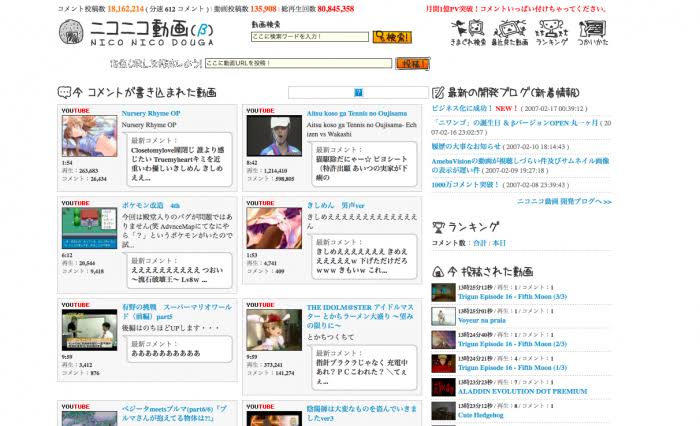Click thumbnail beside Trigun Fifth Moon (3/3)

443,292
